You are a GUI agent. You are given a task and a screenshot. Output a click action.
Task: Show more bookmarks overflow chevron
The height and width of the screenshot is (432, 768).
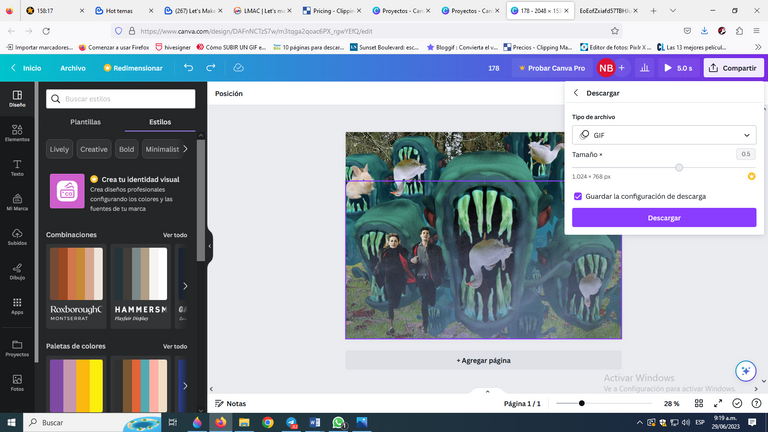tap(758, 47)
